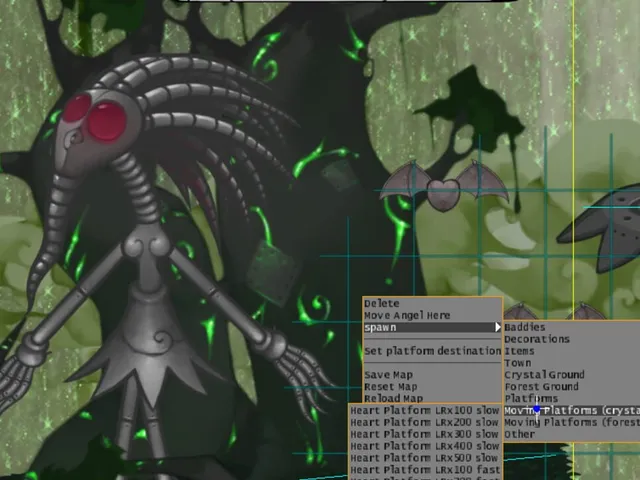Spawn Heart Platform LRx300 slow
The image size is (640, 480).
[425, 434]
